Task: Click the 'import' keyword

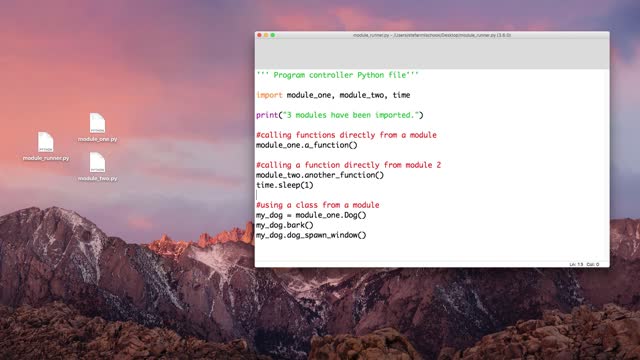Action: point(269,95)
